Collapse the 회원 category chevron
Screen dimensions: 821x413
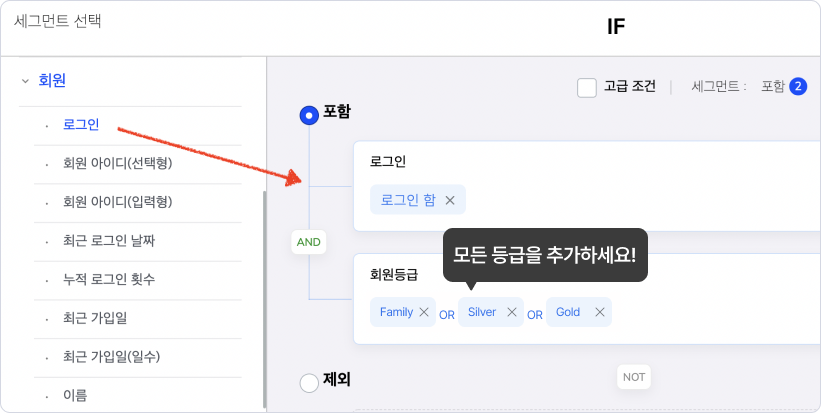[25, 81]
